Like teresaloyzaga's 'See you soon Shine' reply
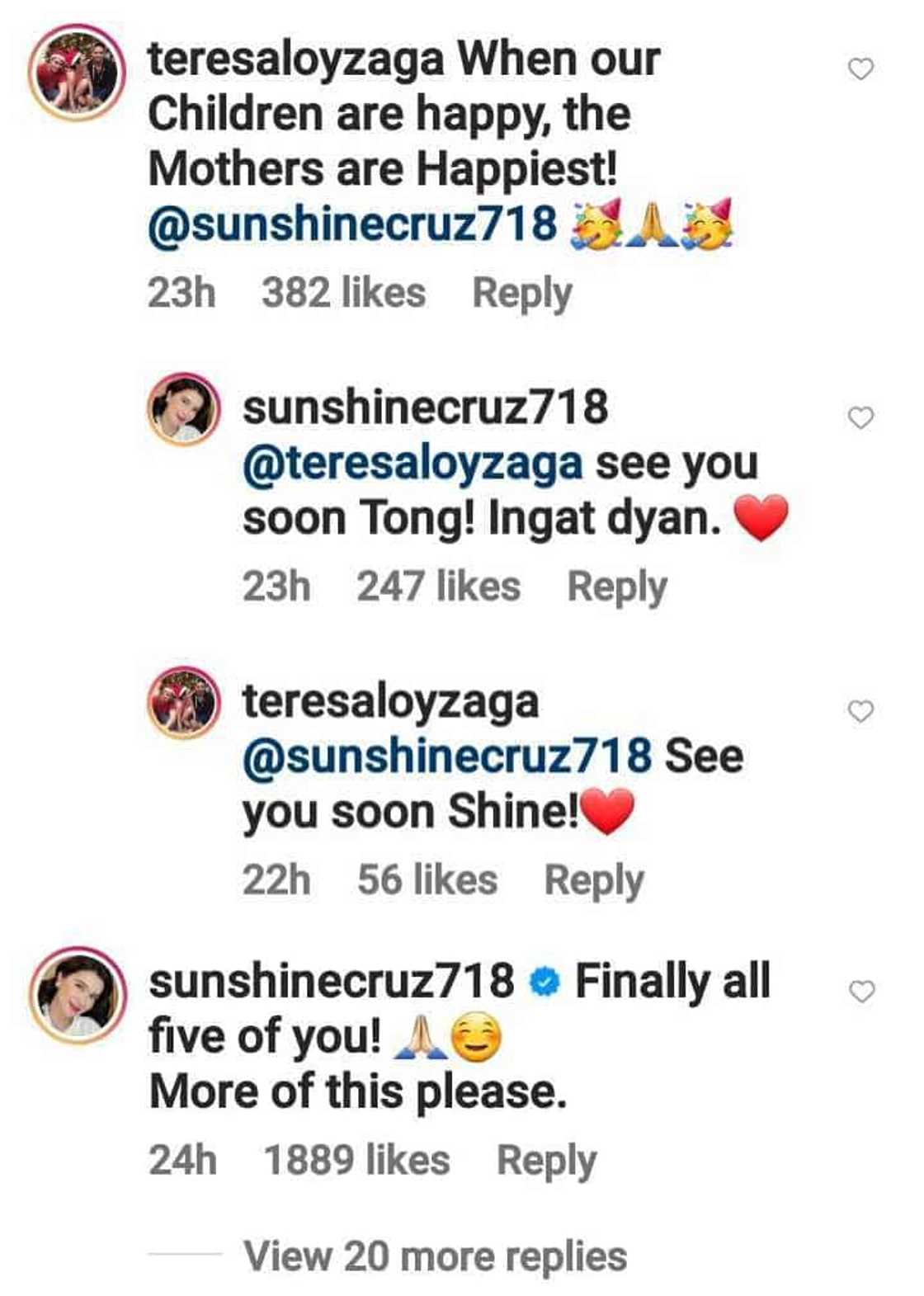Image resolution: width=924 pixels, height=1296 pixels. (860, 711)
